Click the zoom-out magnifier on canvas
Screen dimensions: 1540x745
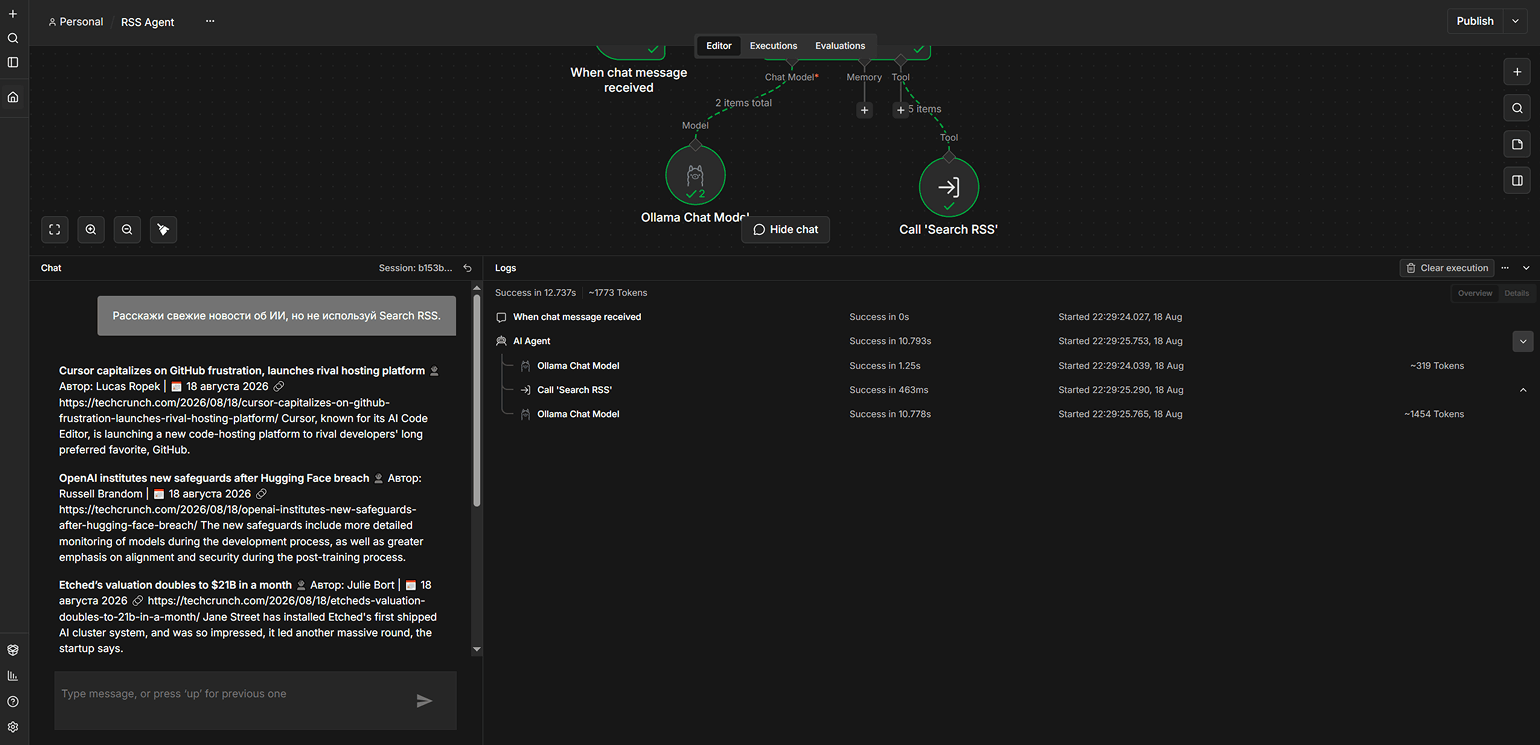click(127, 230)
